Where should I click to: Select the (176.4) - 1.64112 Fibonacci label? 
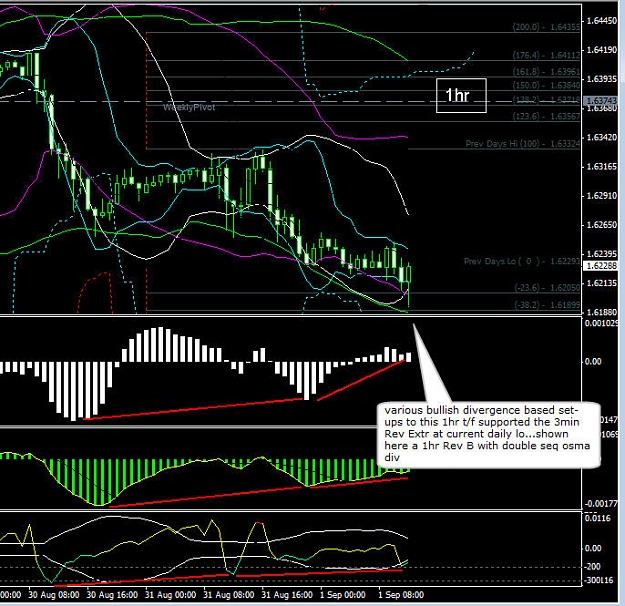[x=546, y=55]
